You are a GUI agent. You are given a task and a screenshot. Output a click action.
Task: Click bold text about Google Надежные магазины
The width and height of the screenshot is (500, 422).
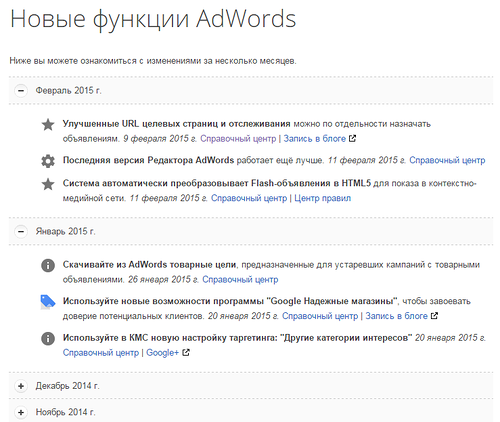(x=231, y=301)
